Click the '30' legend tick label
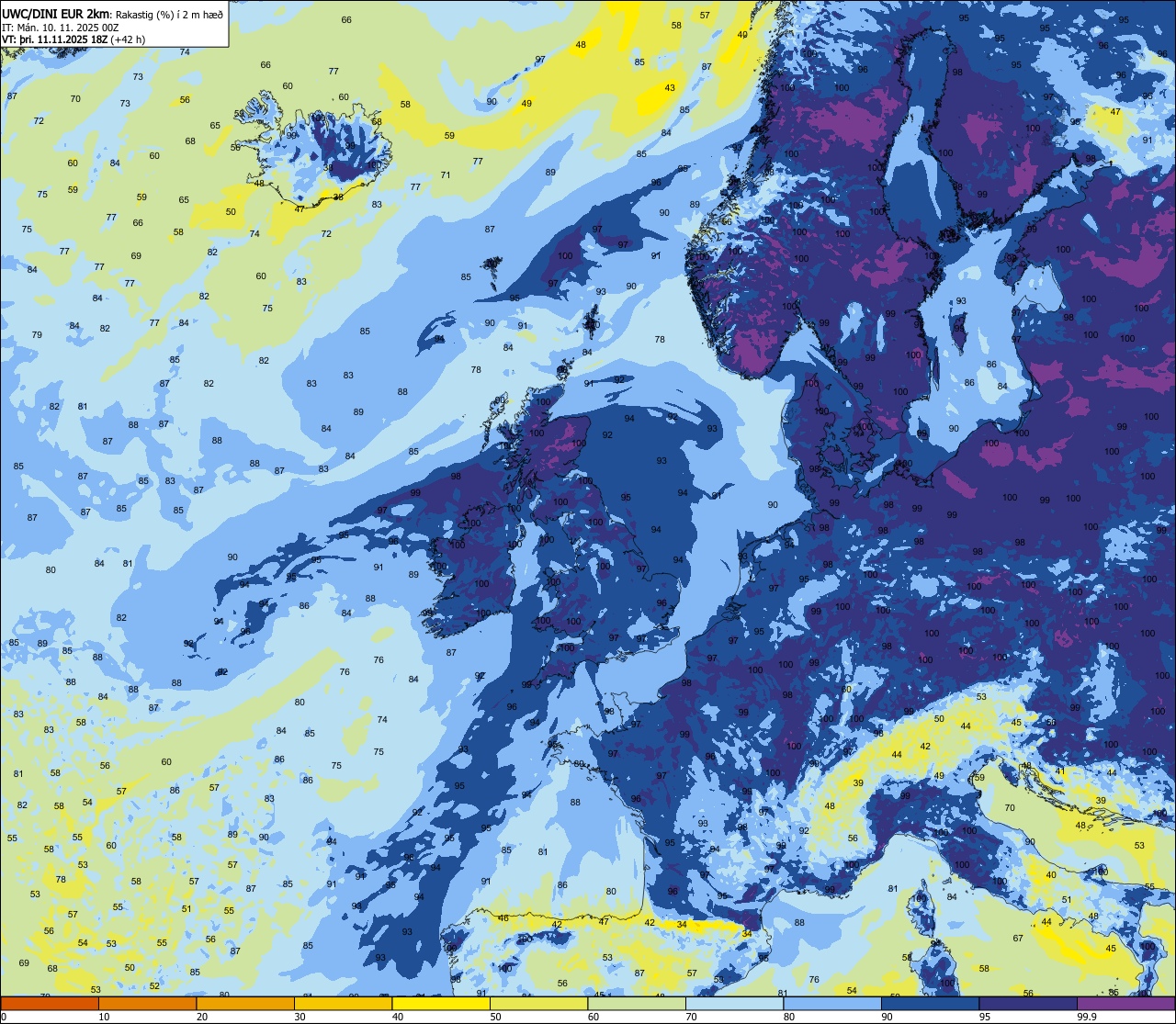This screenshot has width=1176, height=1024. pos(300,1017)
